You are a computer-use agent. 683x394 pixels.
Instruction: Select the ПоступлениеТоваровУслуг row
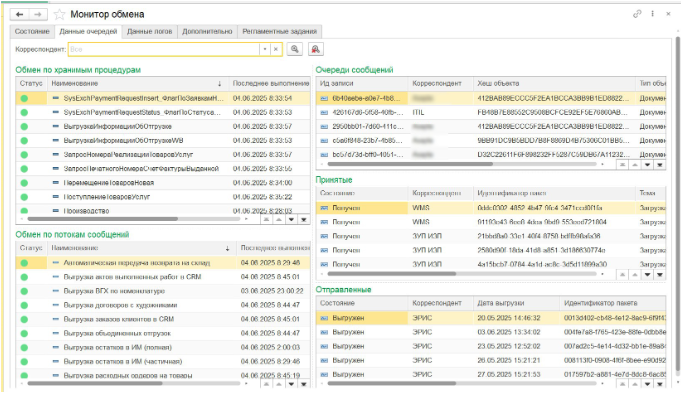pos(163,197)
